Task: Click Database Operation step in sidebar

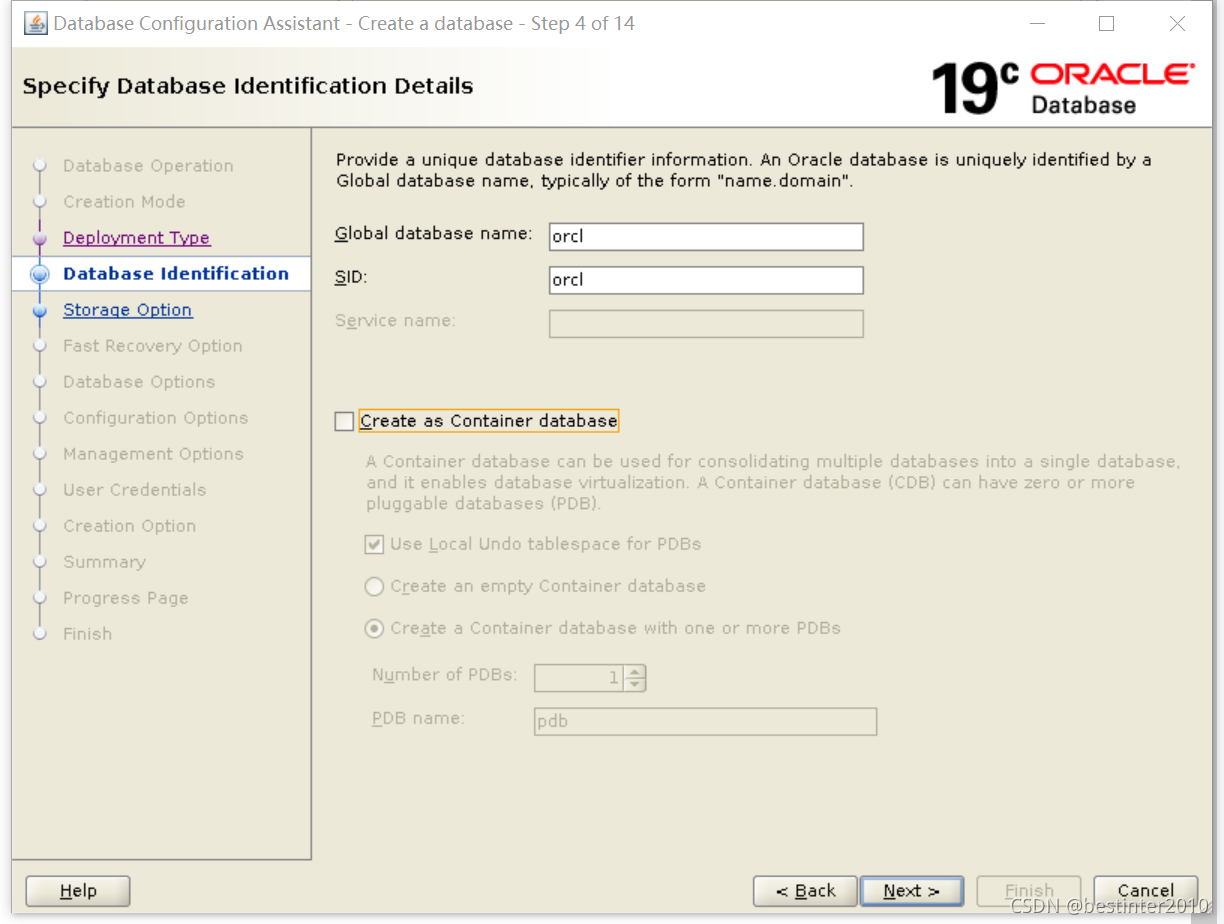Action: [x=148, y=166]
